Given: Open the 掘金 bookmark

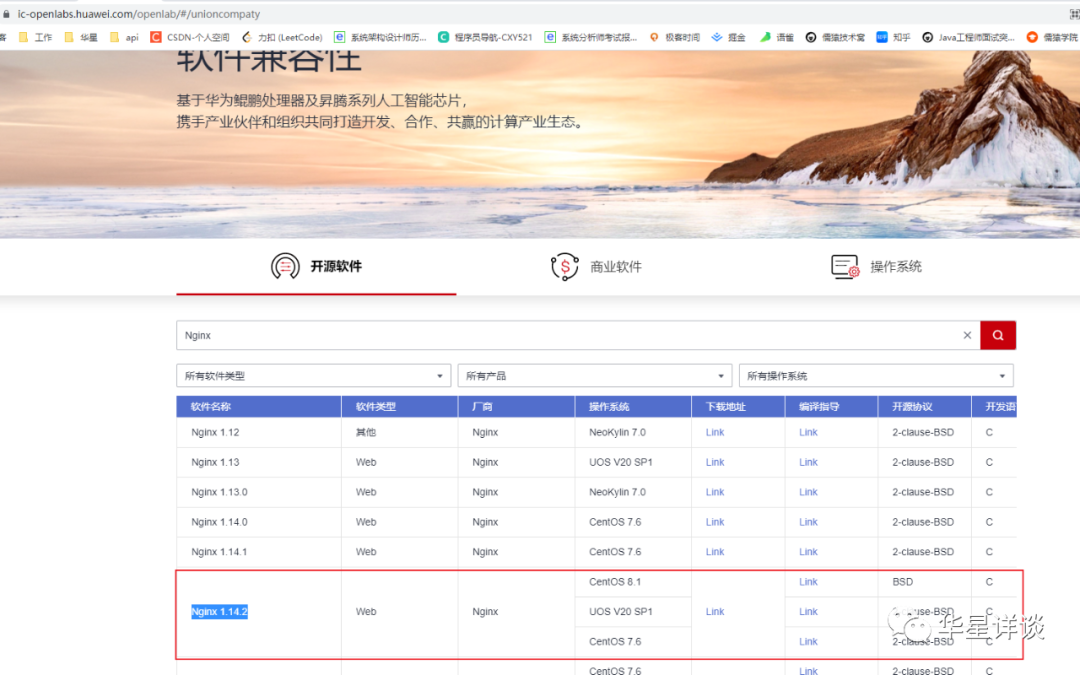Looking at the screenshot, I should pos(729,37).
